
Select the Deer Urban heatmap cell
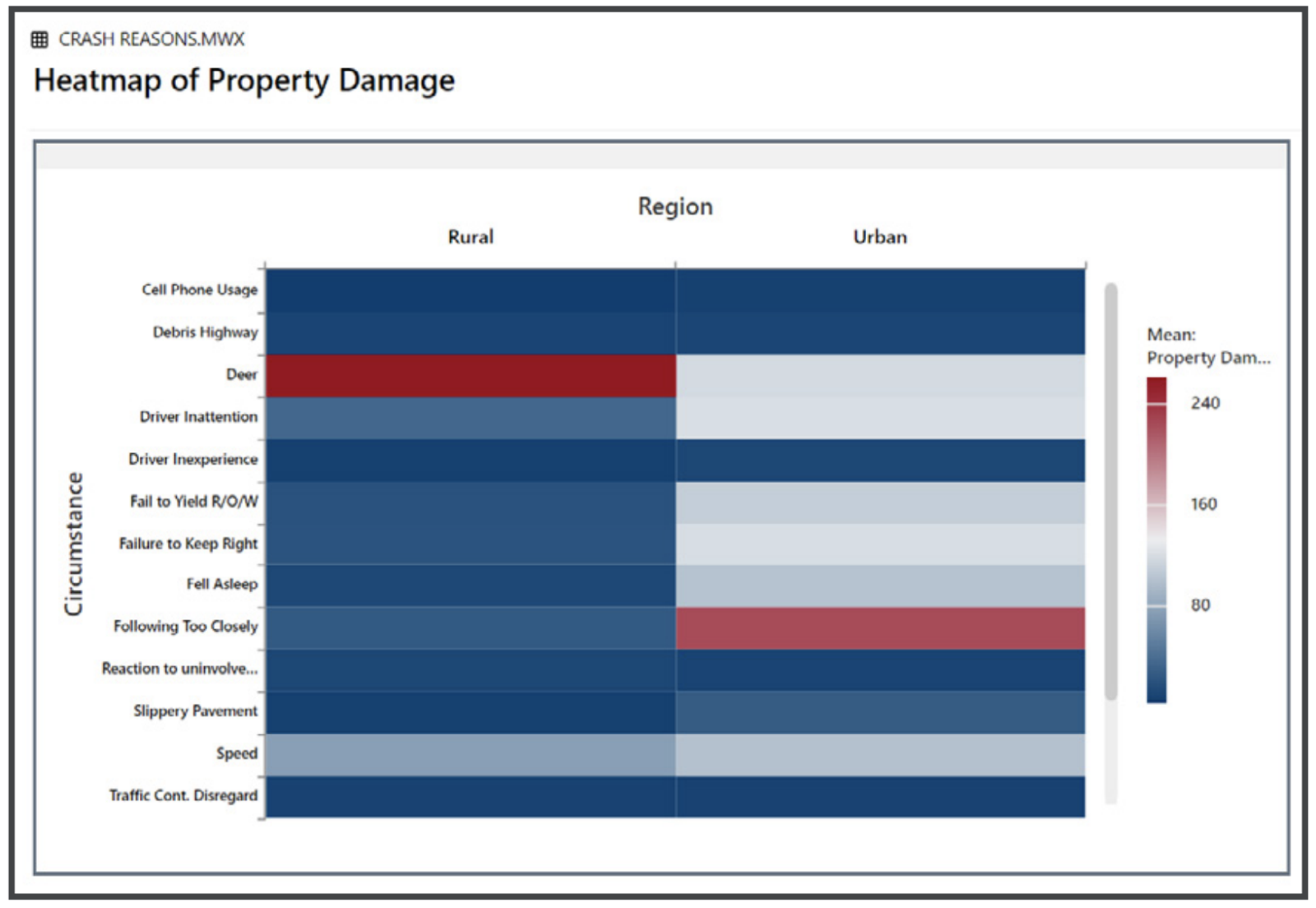(x=880, y=376)
